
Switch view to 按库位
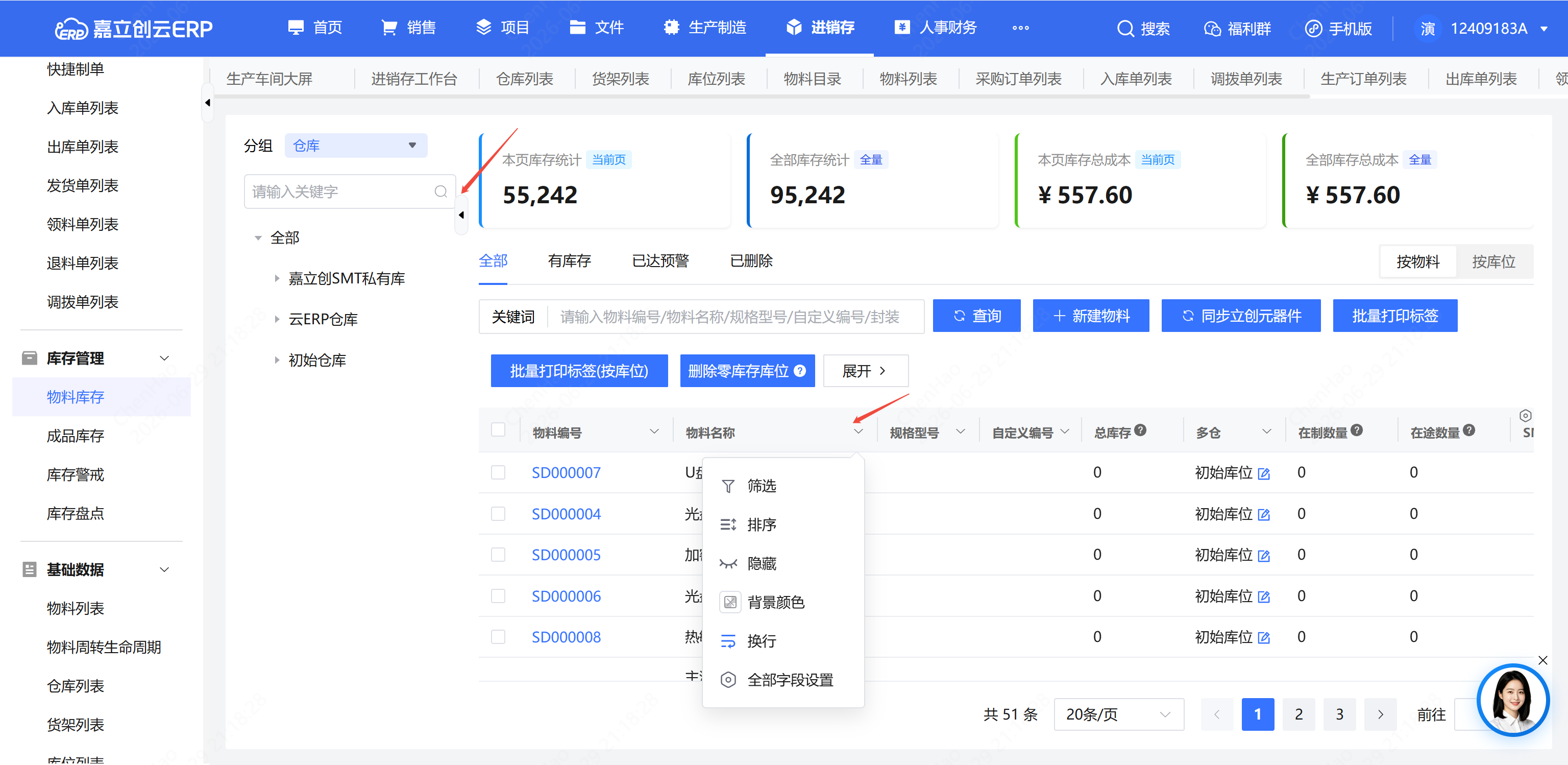coord(1494,262)
